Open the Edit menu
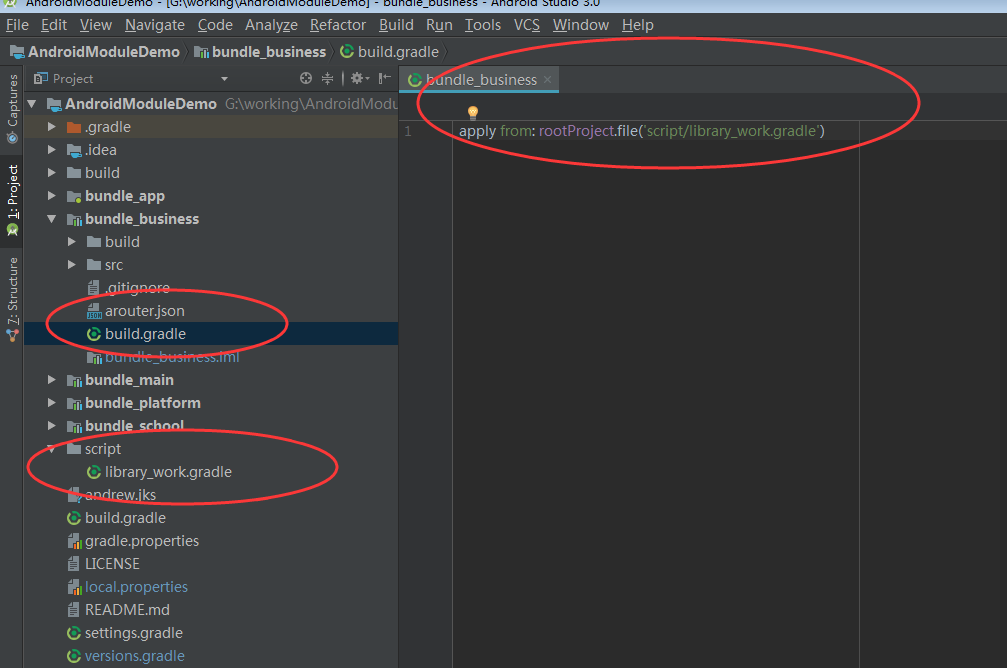 (x=54, y=25)
